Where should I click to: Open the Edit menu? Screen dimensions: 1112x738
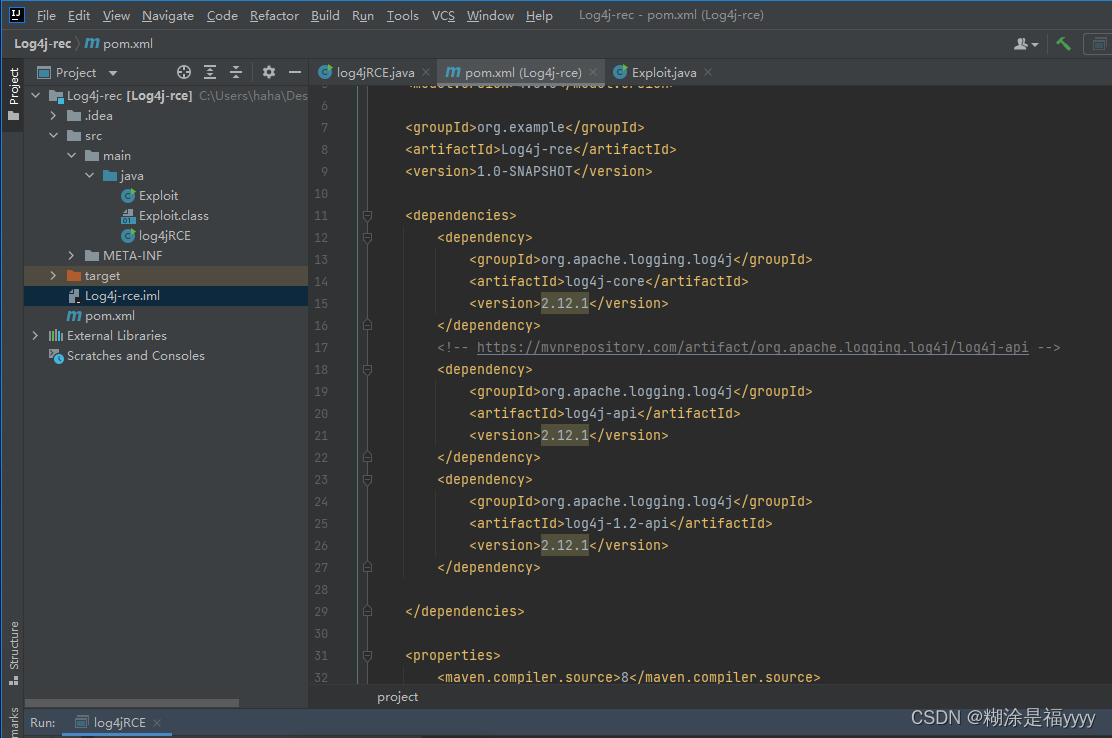tap(79, 15)
